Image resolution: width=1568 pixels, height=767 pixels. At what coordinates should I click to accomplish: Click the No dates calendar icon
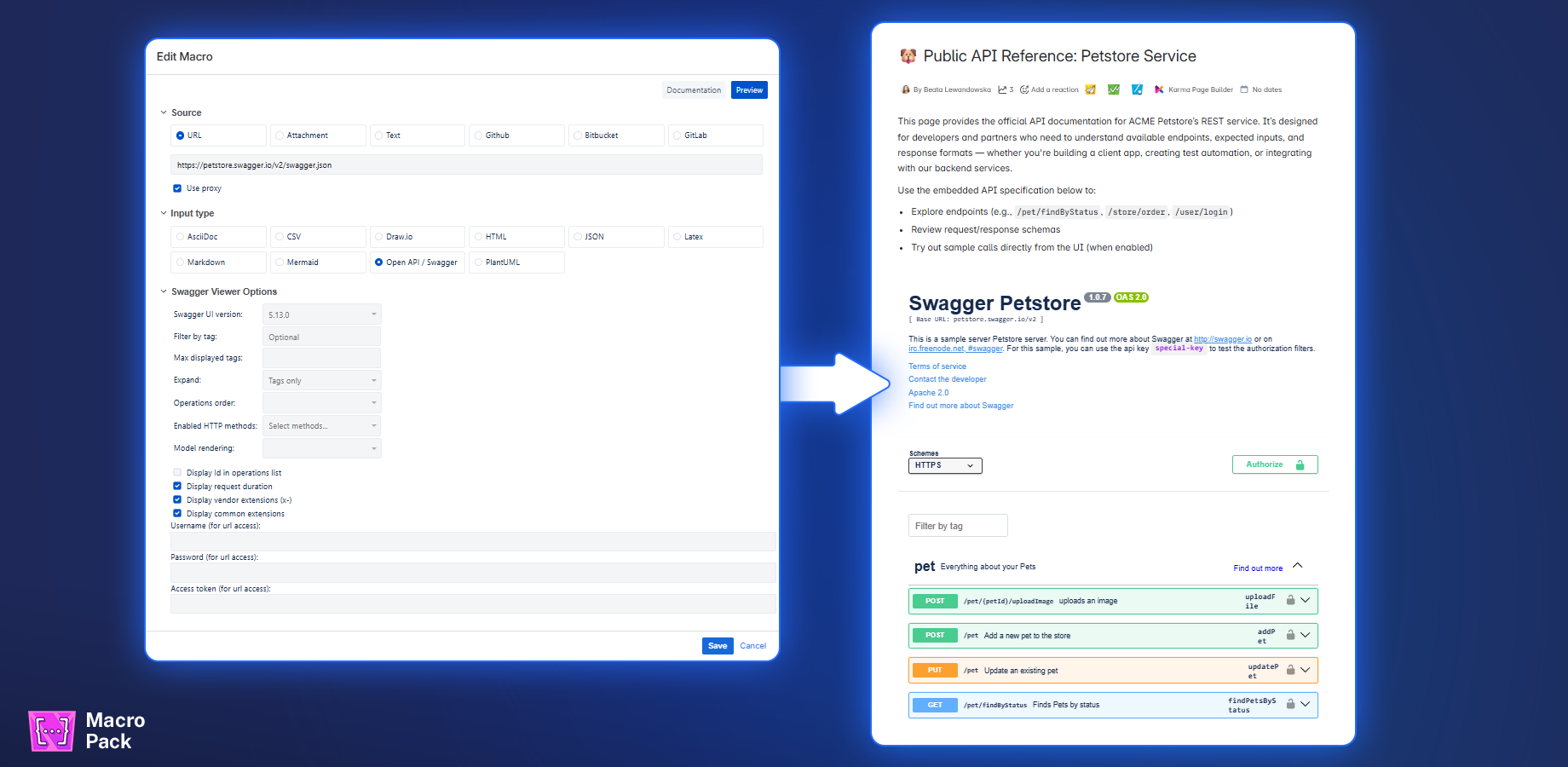click(x=1244, y=89)
